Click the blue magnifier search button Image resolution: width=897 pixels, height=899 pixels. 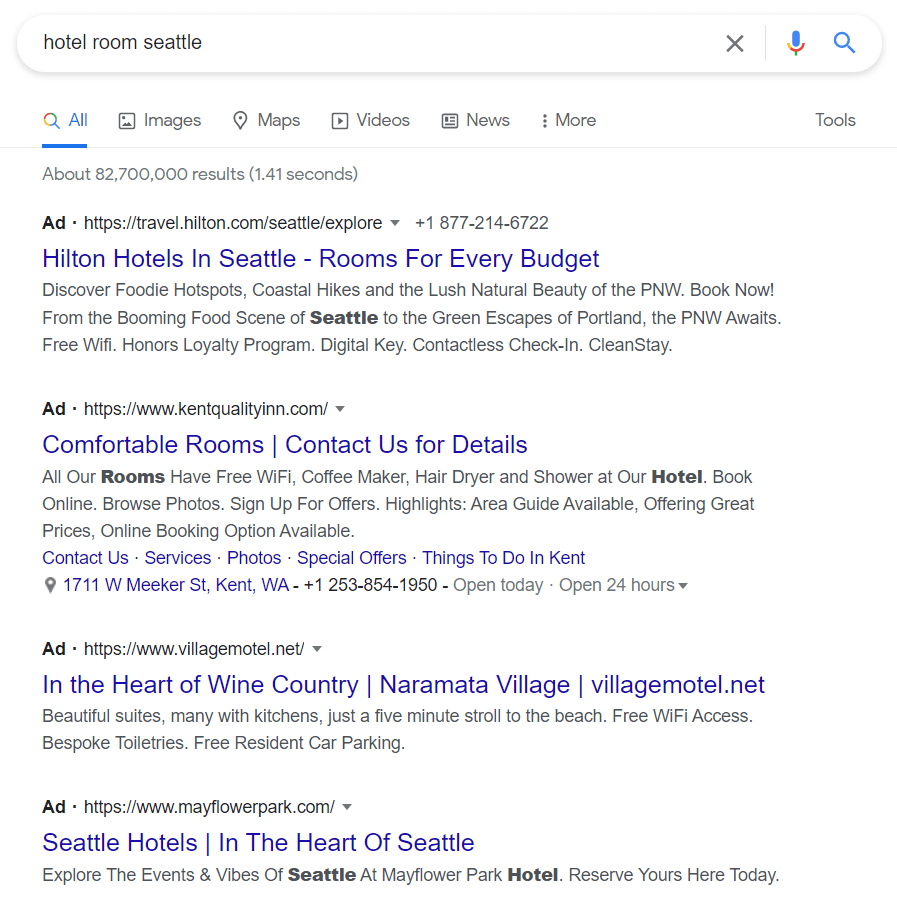845,43
